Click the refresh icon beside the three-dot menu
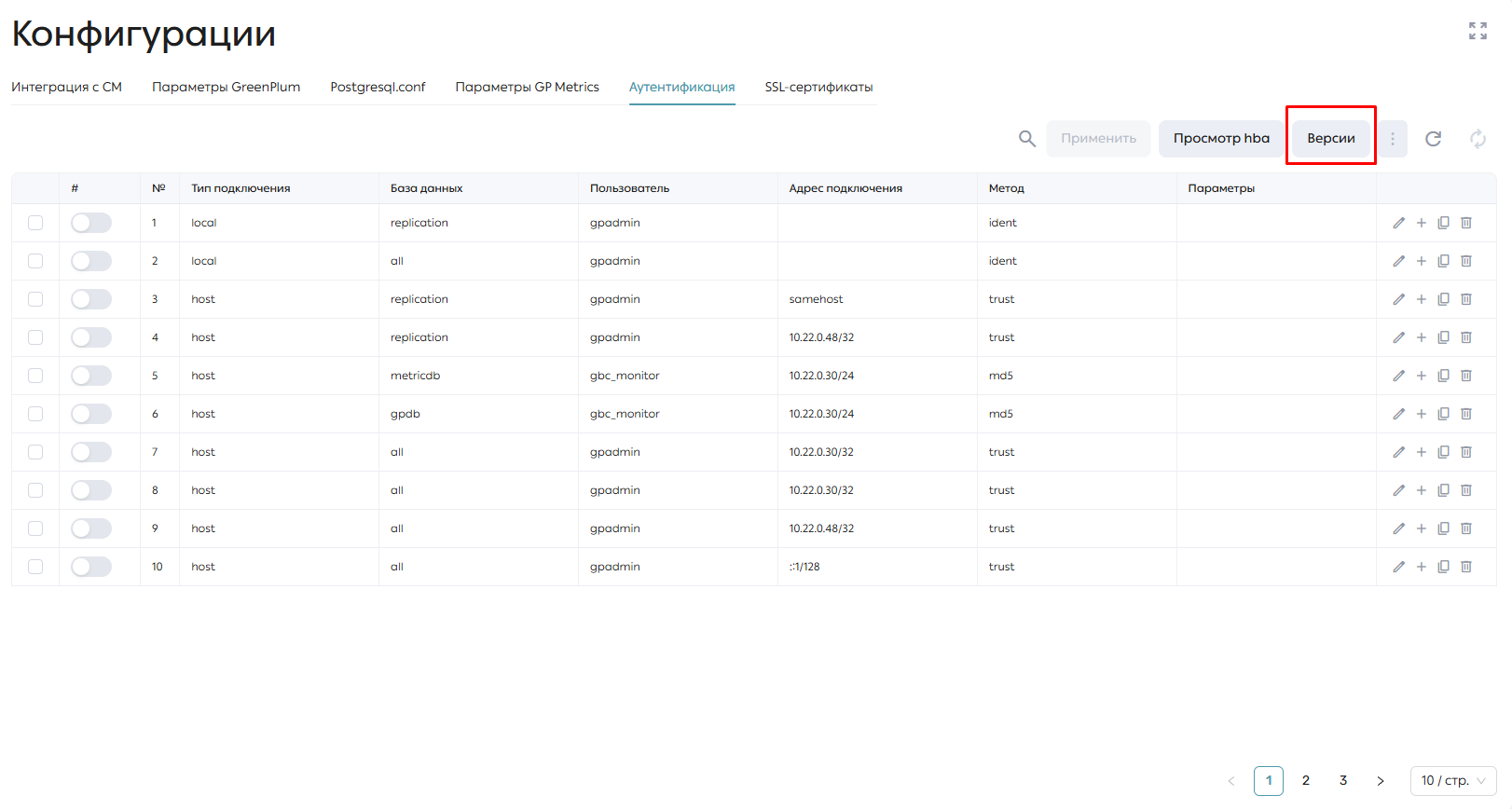 click(x=1433, y=139)
